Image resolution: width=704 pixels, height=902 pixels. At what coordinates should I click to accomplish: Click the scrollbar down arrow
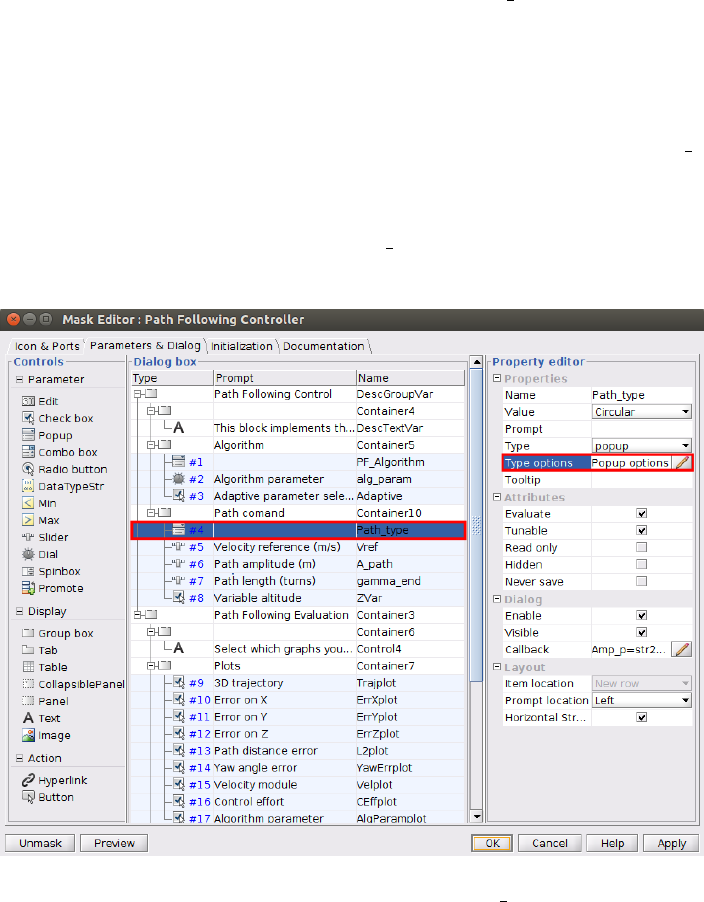(476, 816)
